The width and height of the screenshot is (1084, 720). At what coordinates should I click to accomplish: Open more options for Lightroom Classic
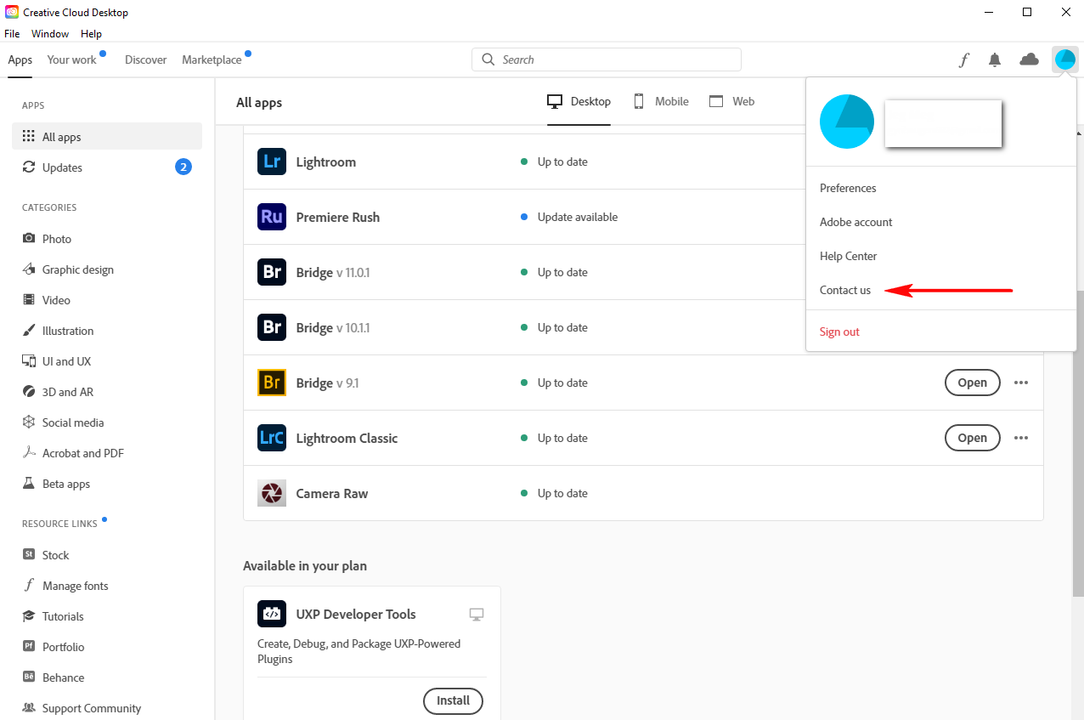1021,438
